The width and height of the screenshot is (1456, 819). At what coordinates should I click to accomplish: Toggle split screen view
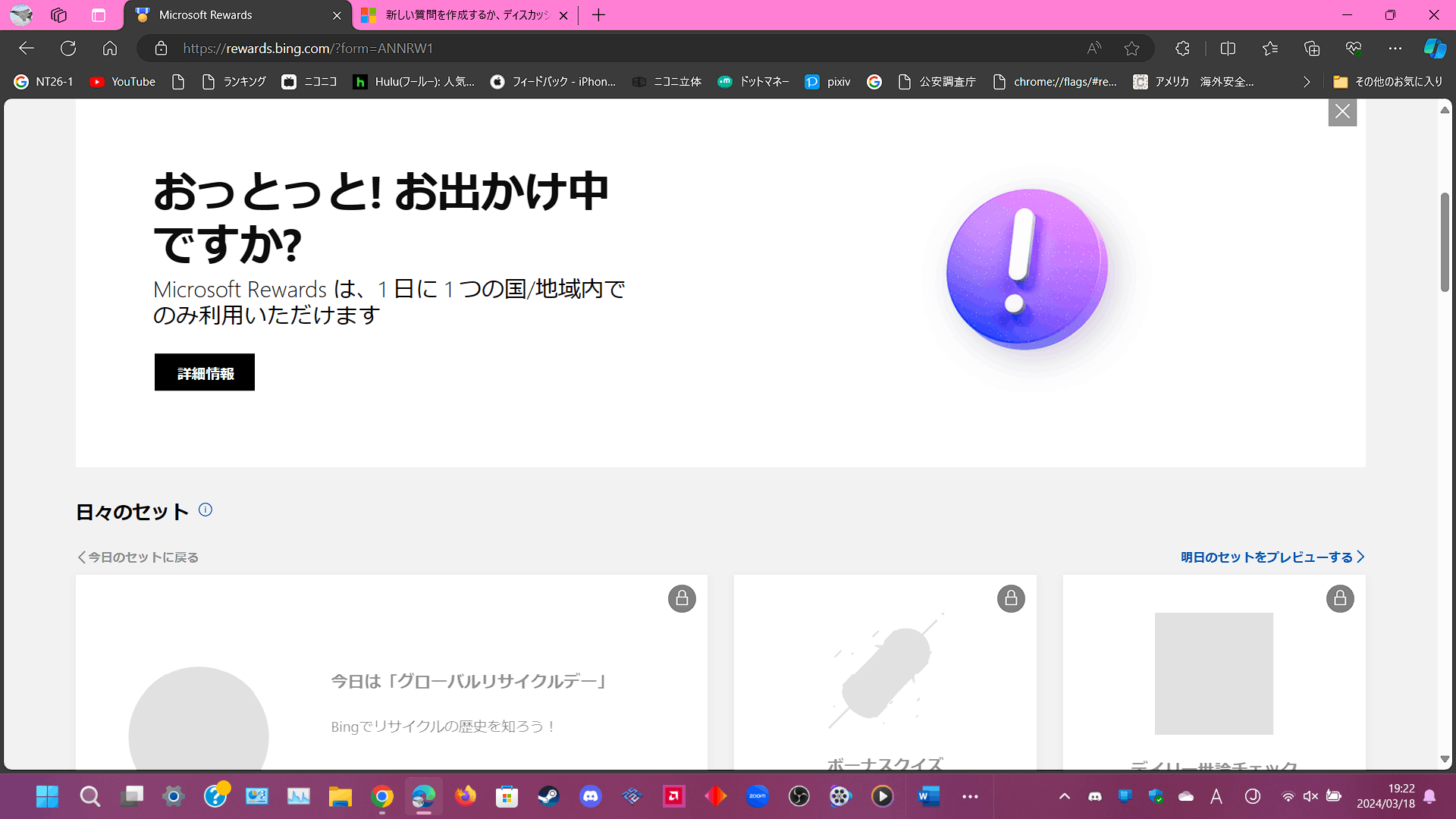[x=1228, y=49]
